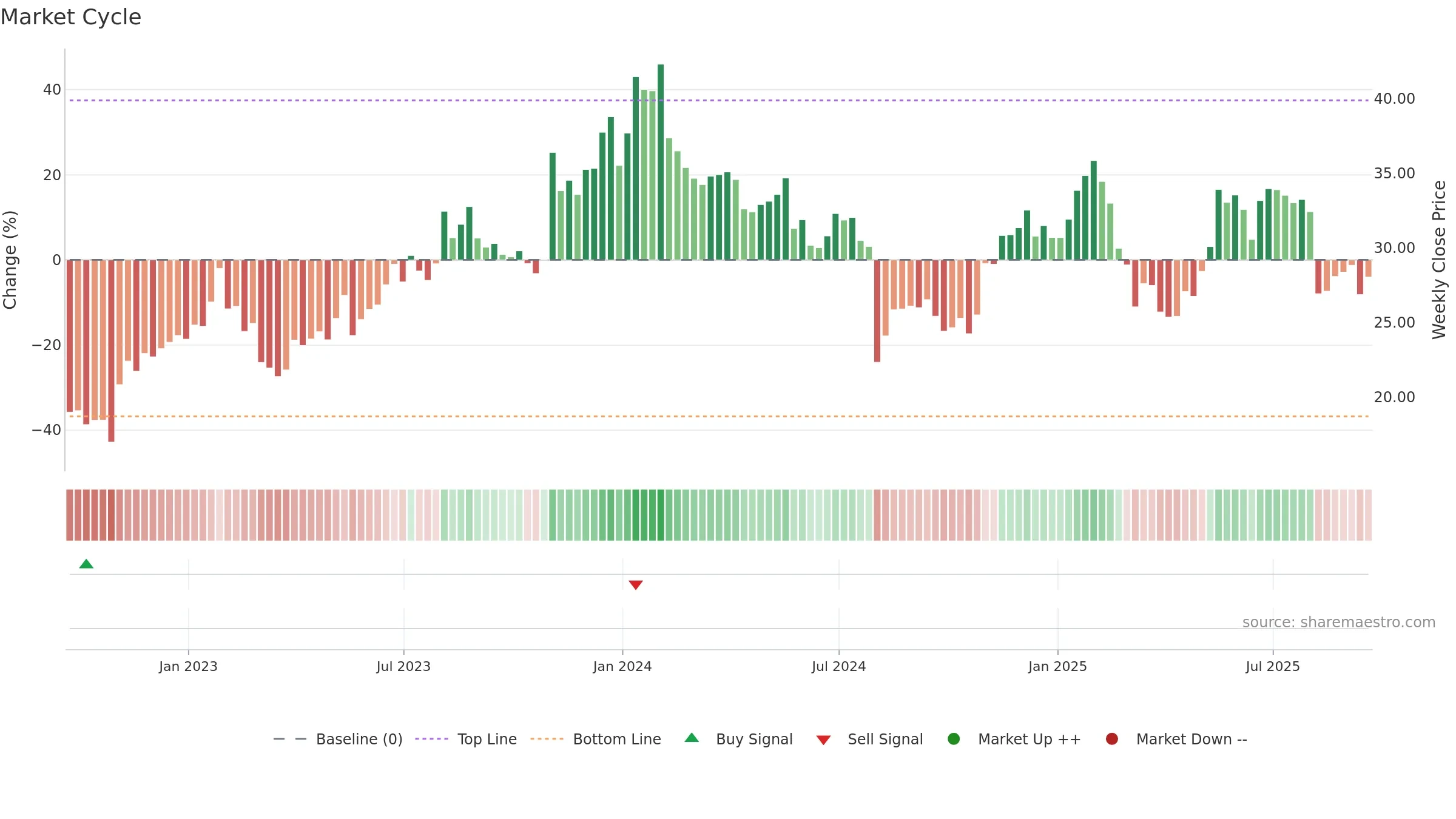
Task: Click the red Sell Signal triangle icon in legend
Action: point(823,740)
